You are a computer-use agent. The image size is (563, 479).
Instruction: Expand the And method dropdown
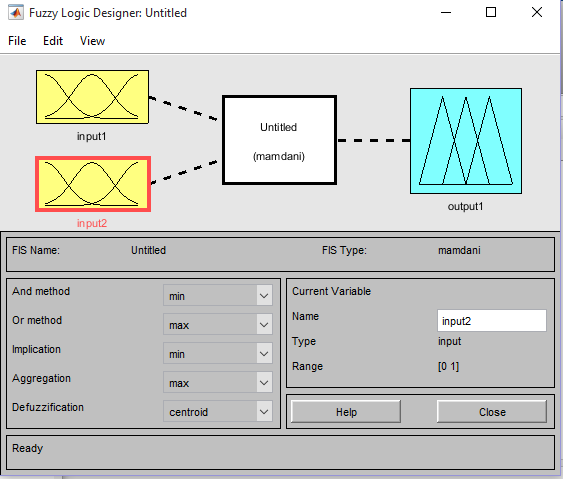[218, 296]
